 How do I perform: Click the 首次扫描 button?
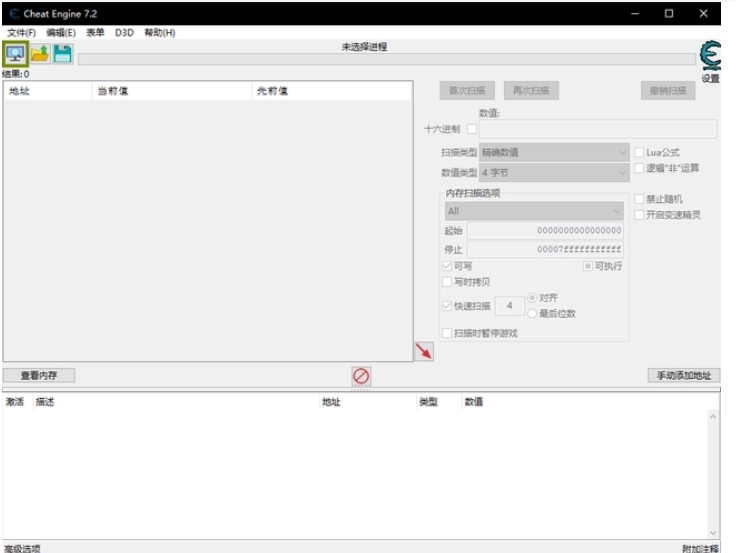467,91
